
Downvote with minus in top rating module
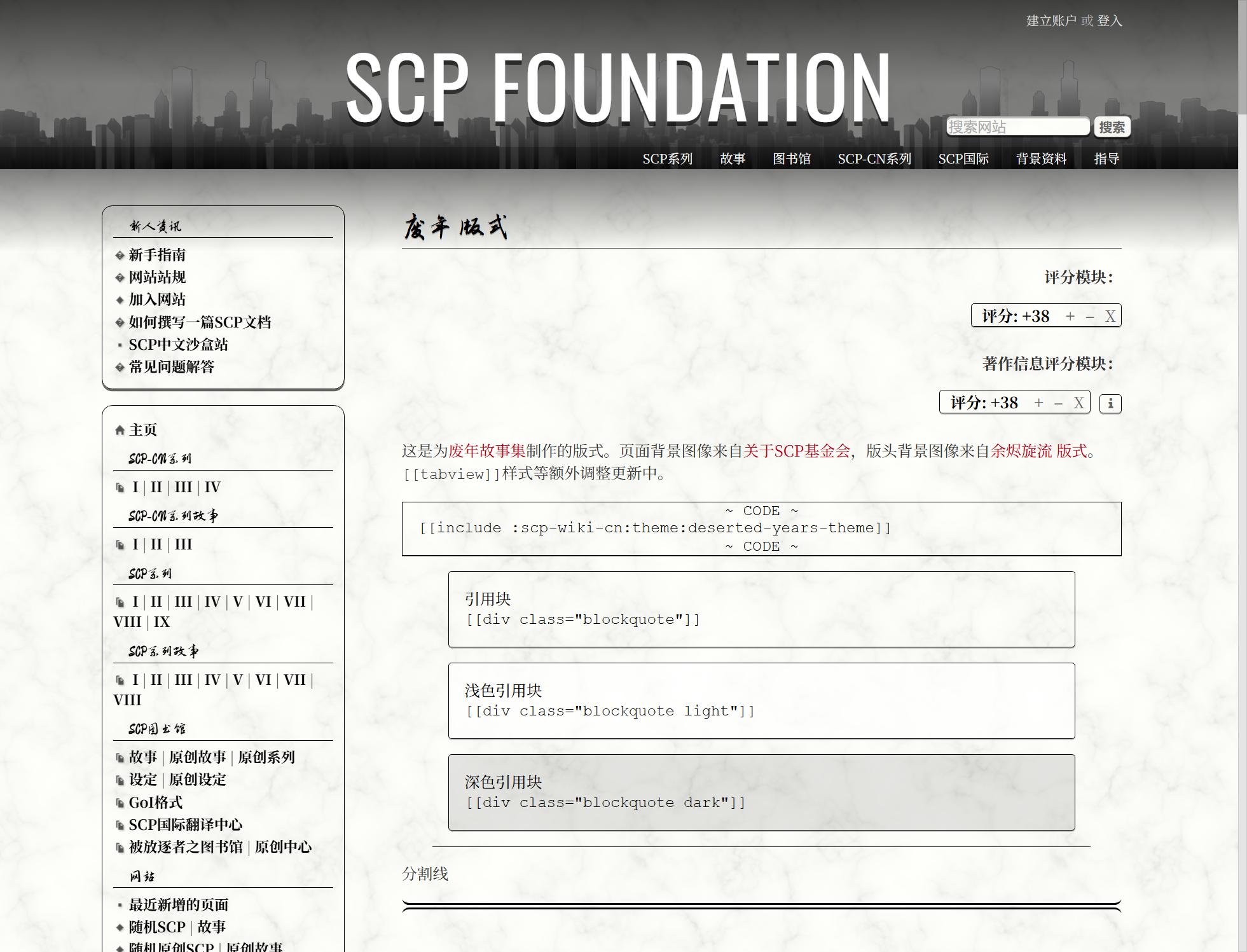(x=1090, y=316)
